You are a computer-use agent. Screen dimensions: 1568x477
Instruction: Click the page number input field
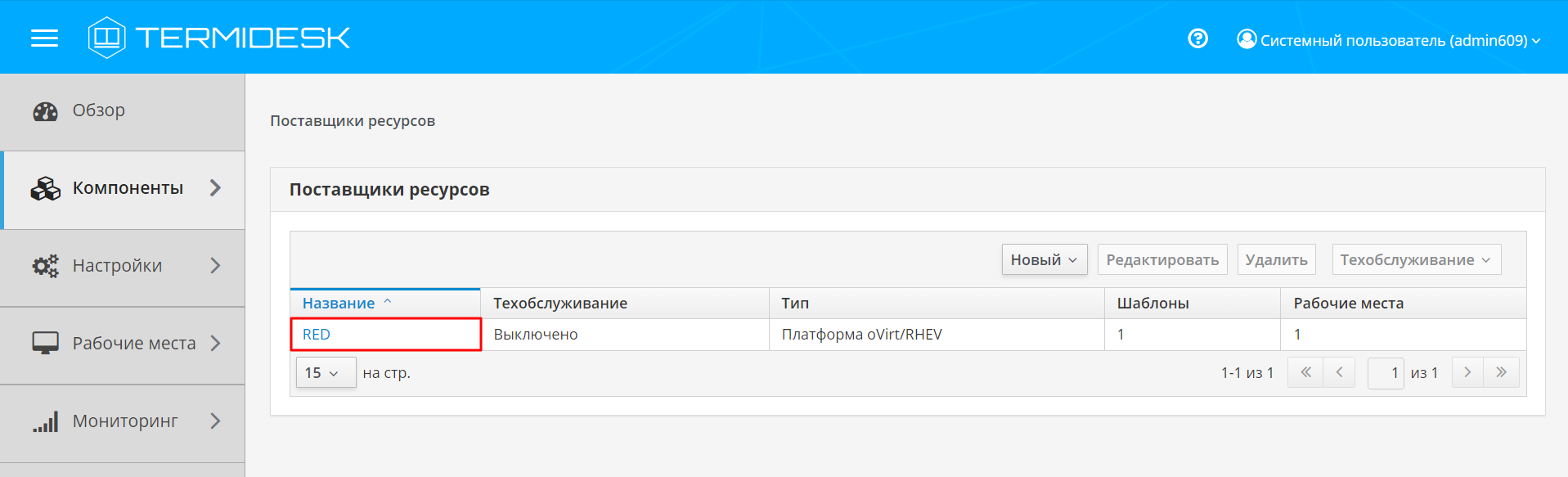pos(1386,373)
